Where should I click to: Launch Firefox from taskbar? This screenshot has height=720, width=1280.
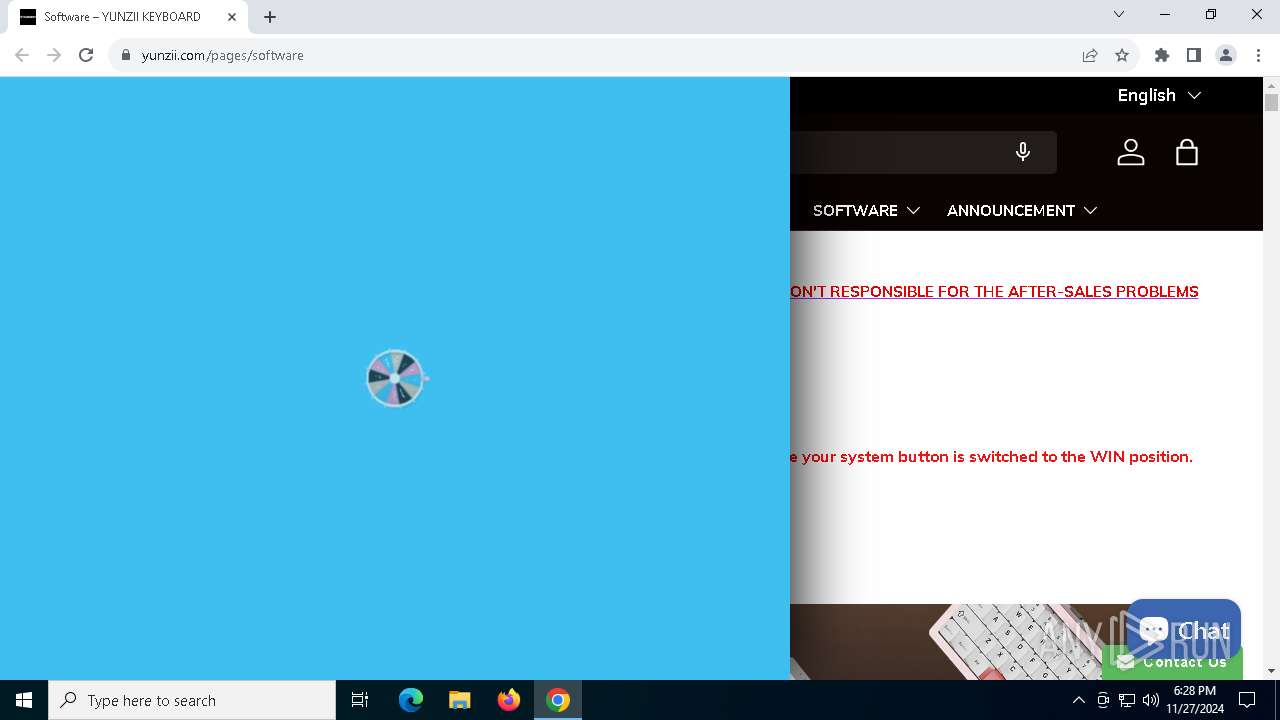(509, 700)
